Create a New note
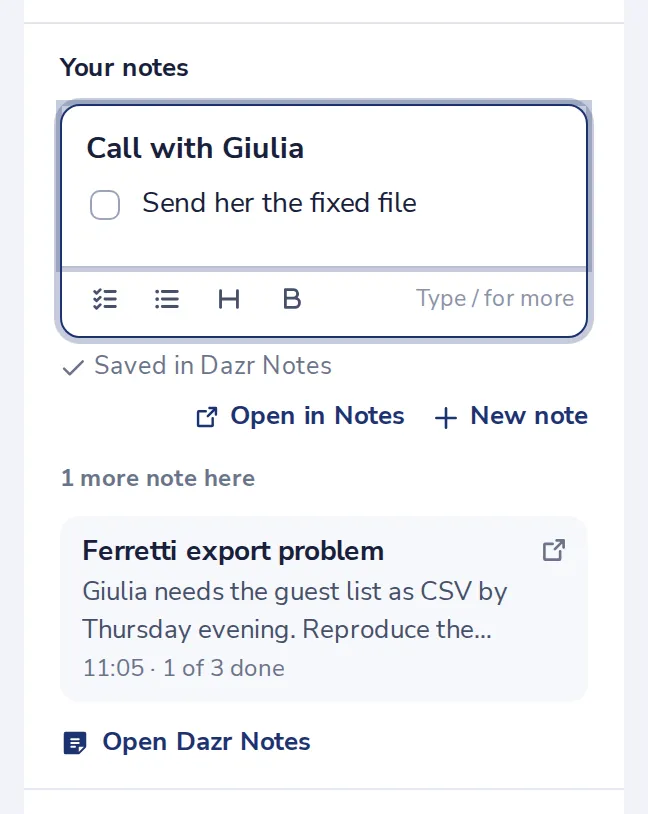Screen dimensions: 648x814 [511, 416]
